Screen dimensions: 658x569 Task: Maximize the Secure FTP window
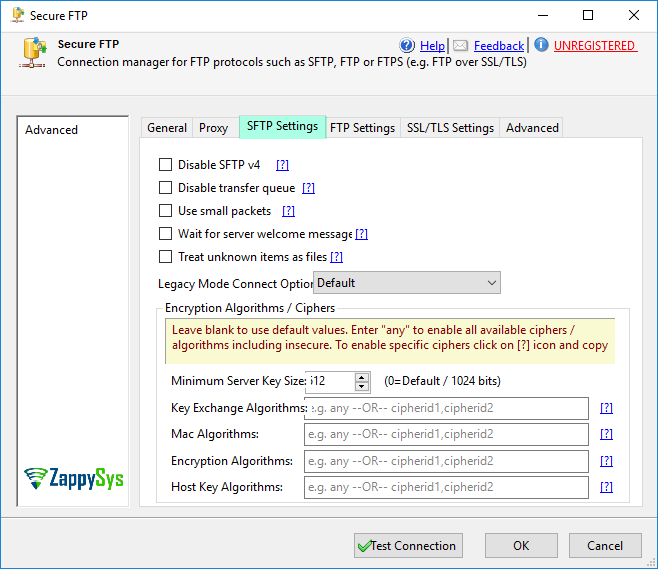[588, 16]
